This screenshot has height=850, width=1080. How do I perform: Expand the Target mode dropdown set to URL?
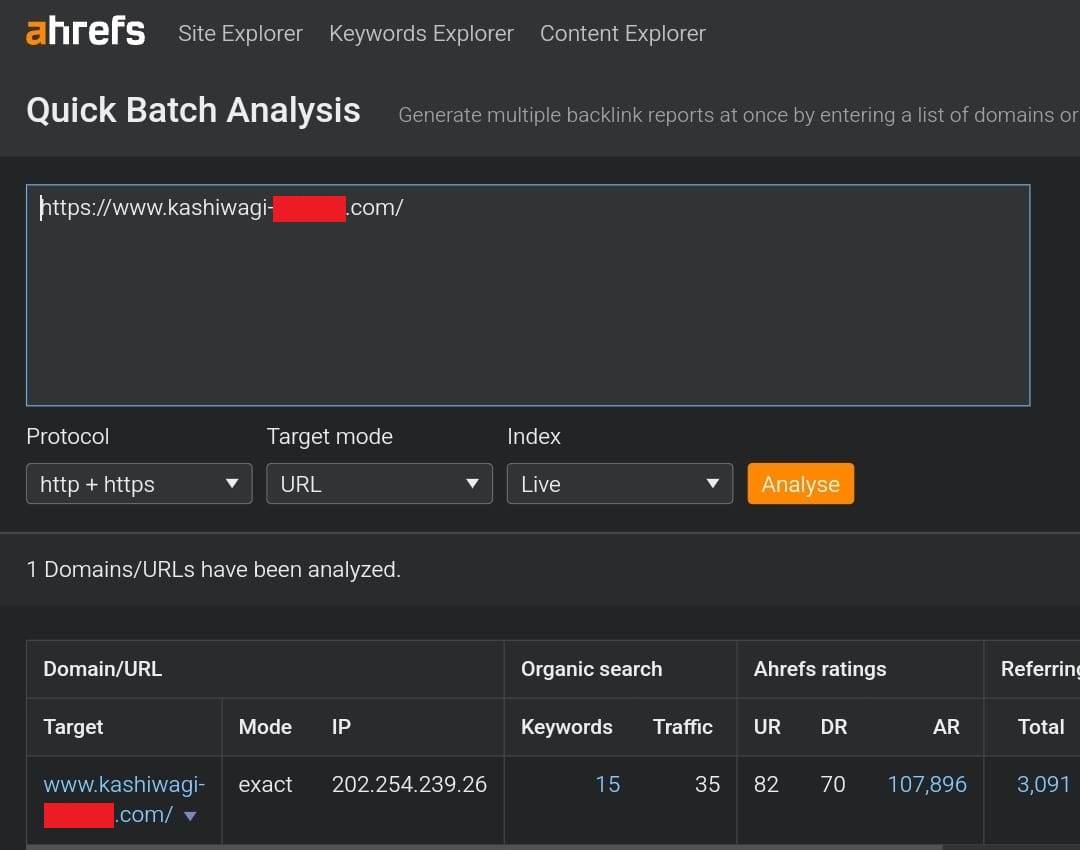(379, 484)
